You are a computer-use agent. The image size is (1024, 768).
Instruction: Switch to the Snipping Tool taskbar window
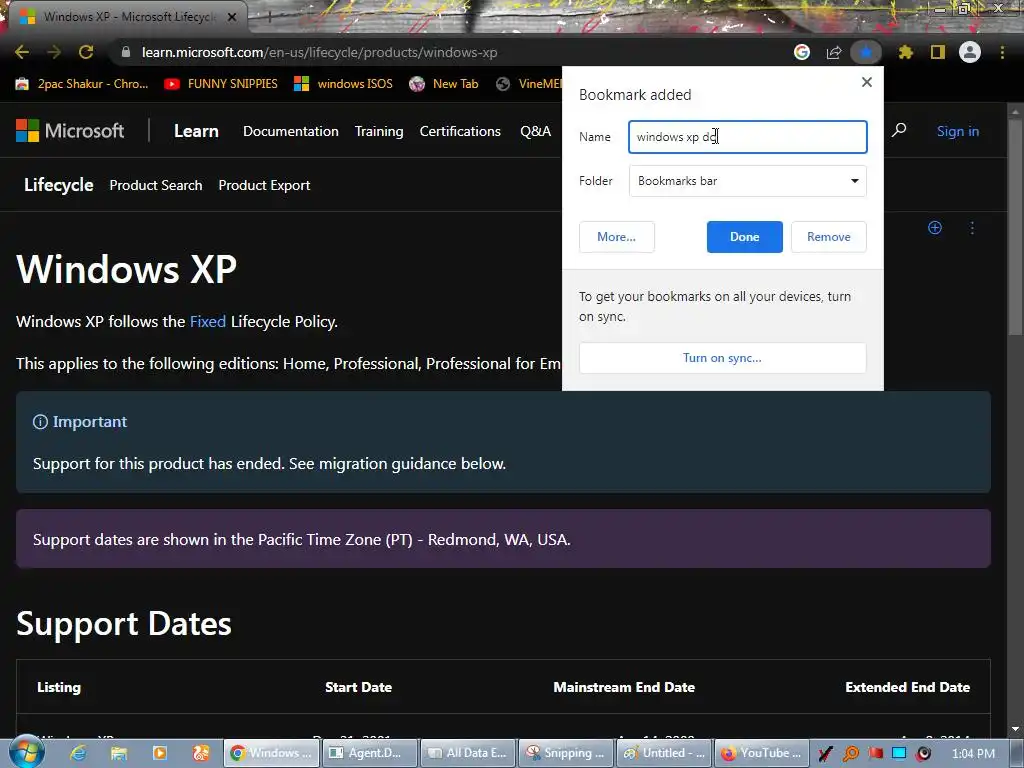click(566, 753)
